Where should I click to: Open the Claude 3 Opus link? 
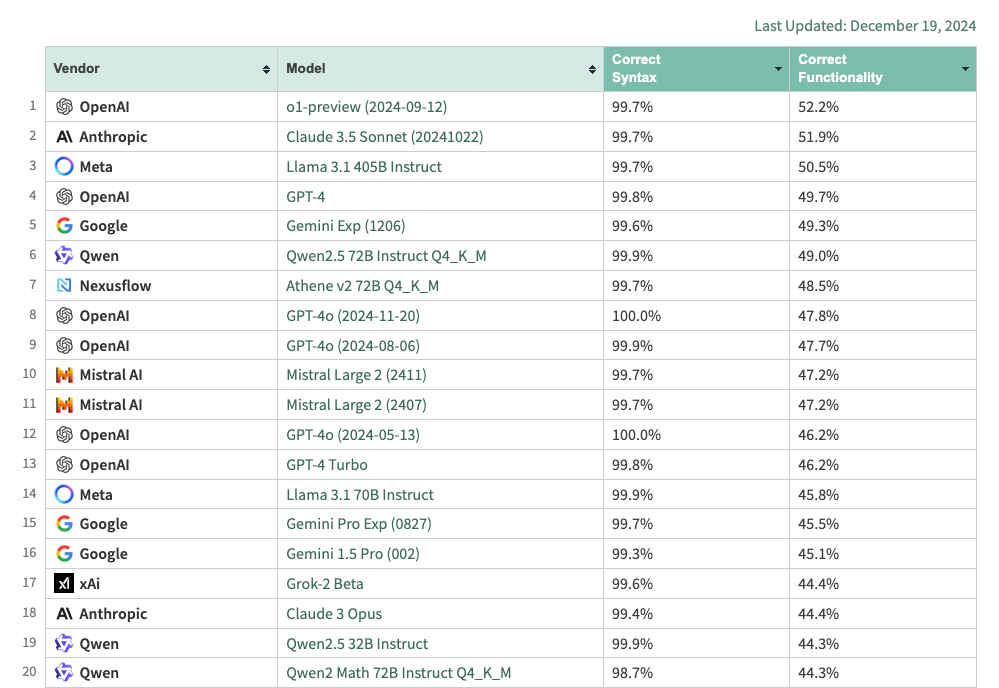click(x=334, y=614)
